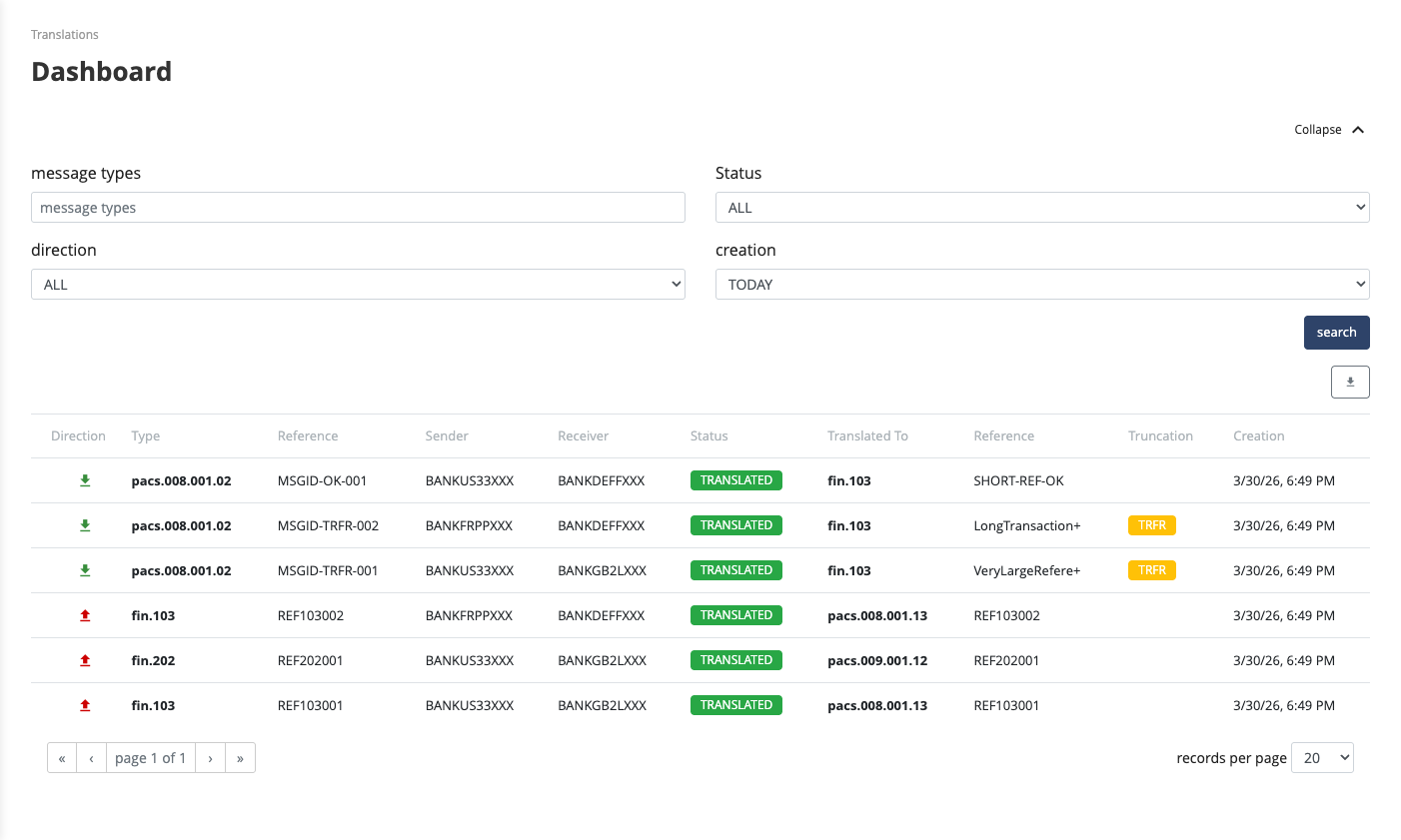Open records per page dropdown

[1323, 758]
